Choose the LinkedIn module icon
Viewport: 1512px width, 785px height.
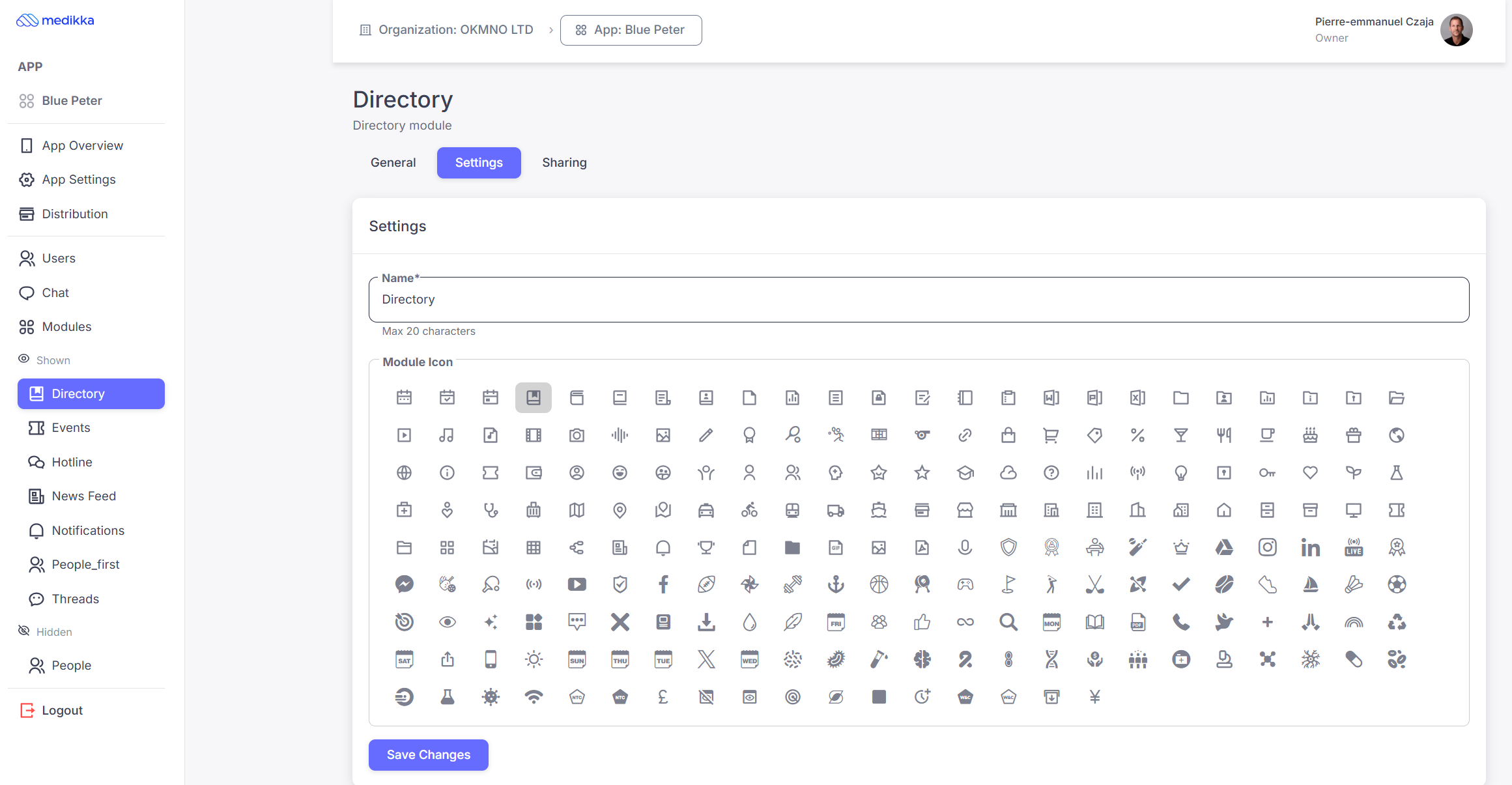point(1310,547)
